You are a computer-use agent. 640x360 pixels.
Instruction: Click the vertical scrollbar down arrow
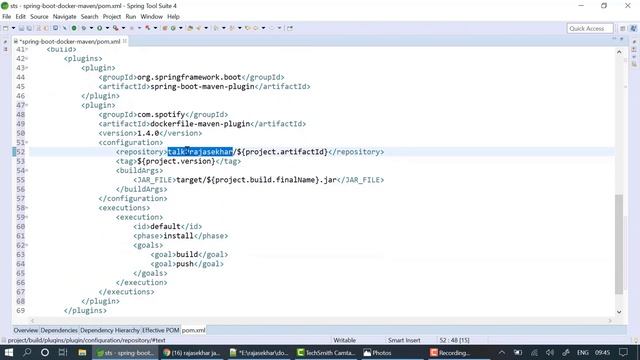[619, 312]
